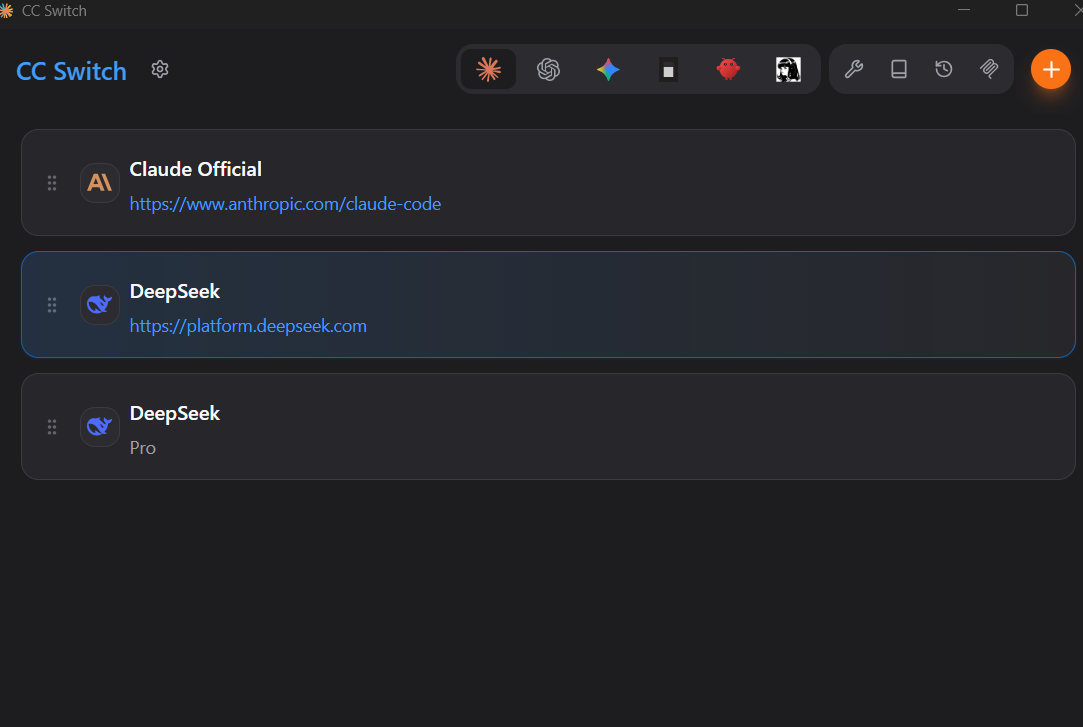The height and width of the screenshot is (727, 1083).
Task: Select the Claude starburst app tab
Action: [488, 69]
